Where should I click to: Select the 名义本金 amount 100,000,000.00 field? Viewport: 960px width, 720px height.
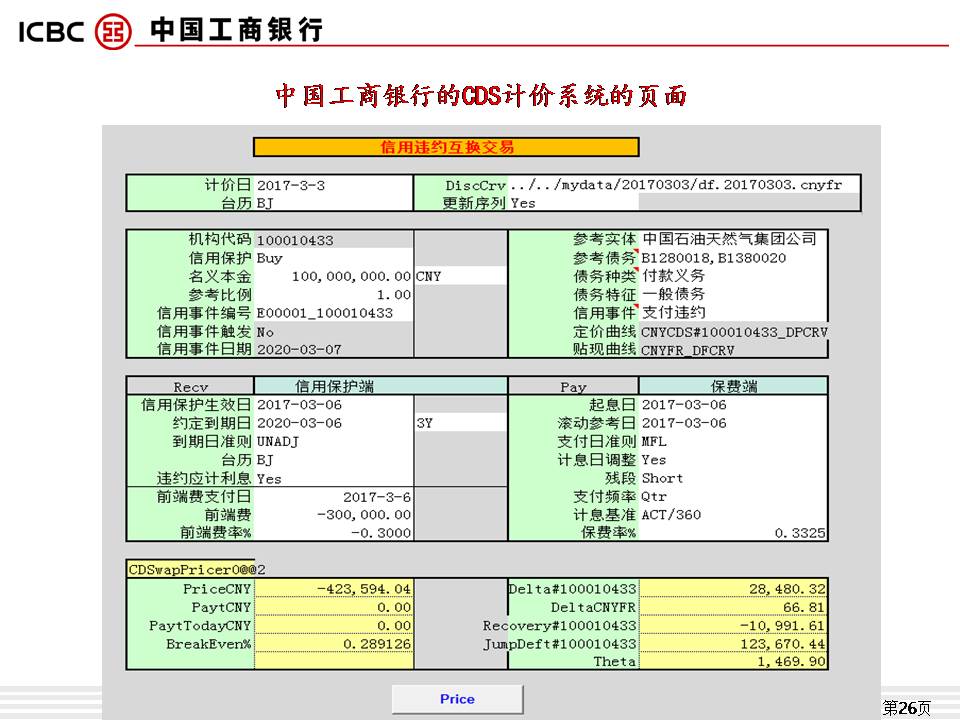tap(333, 276)
